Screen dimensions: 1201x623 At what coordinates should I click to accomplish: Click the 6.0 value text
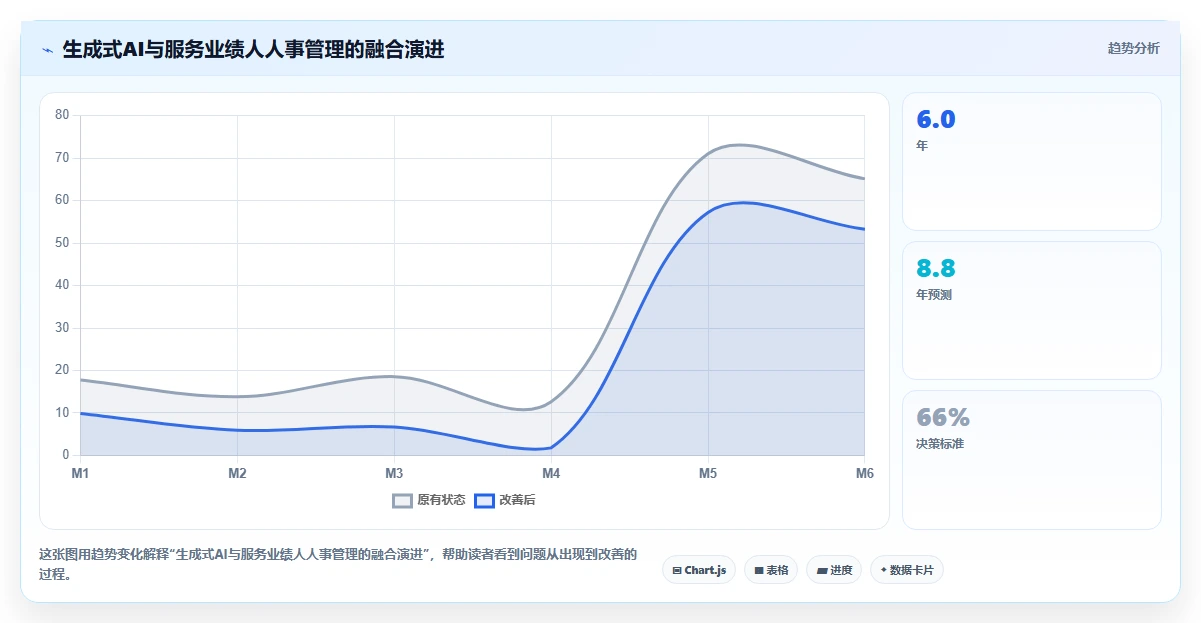936,120
